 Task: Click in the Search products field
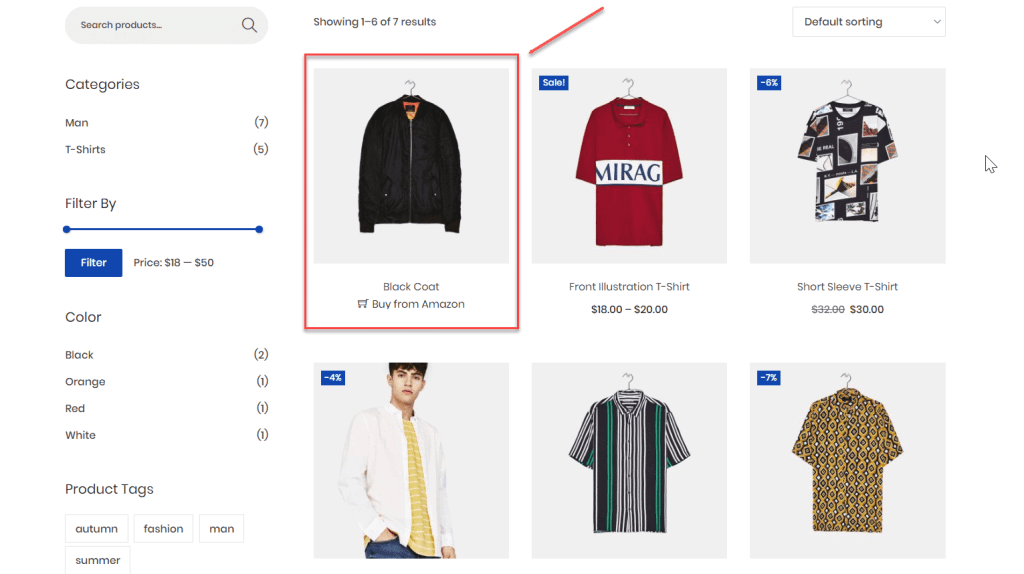[150, 25]
